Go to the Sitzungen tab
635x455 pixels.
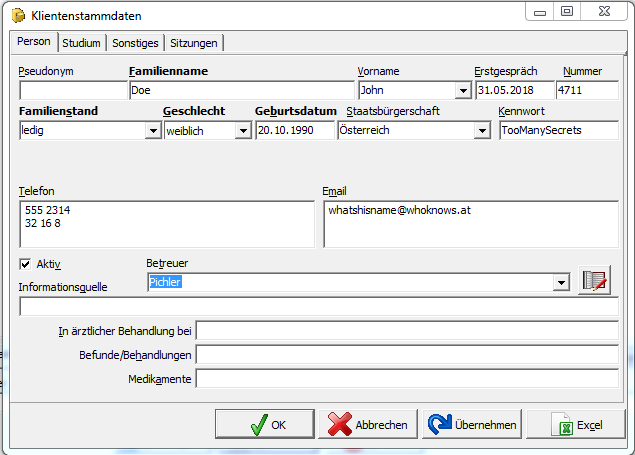(194, 43)
